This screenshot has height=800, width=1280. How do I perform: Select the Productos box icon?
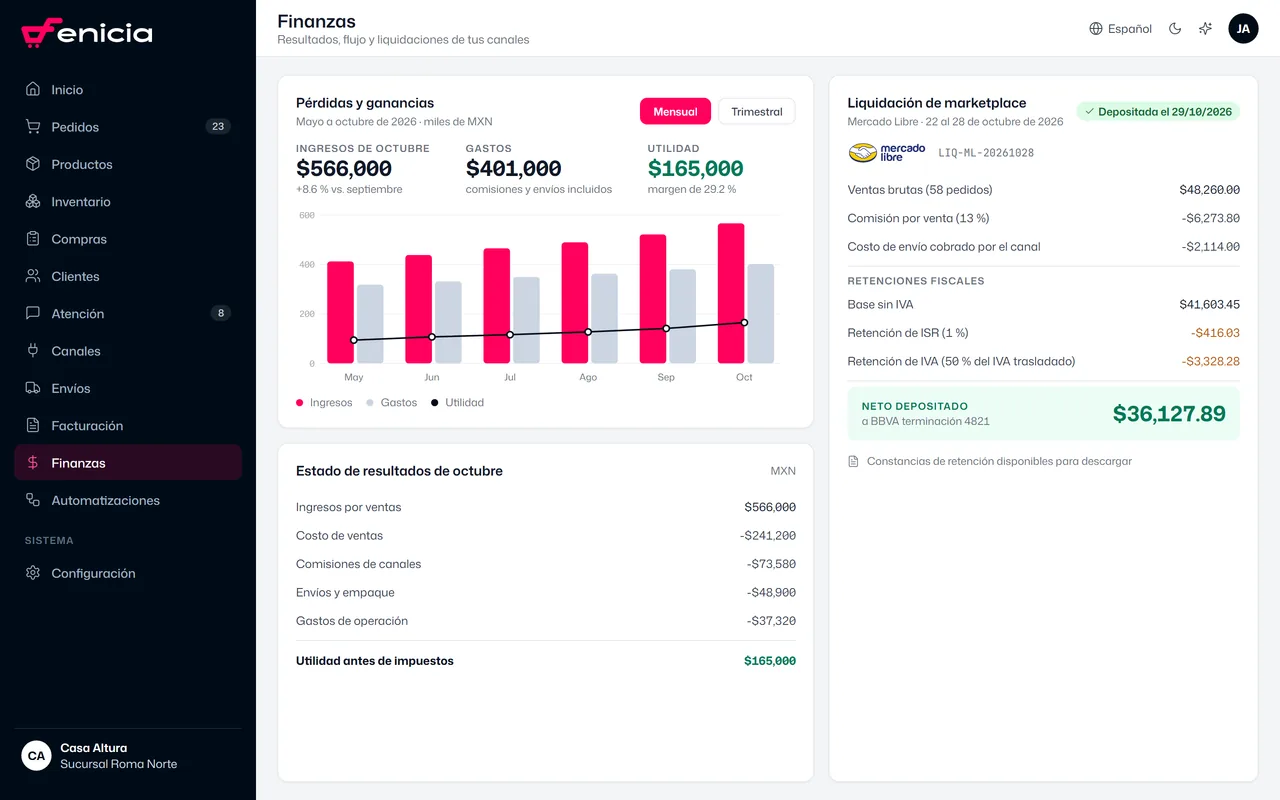(x=33, y=164)
